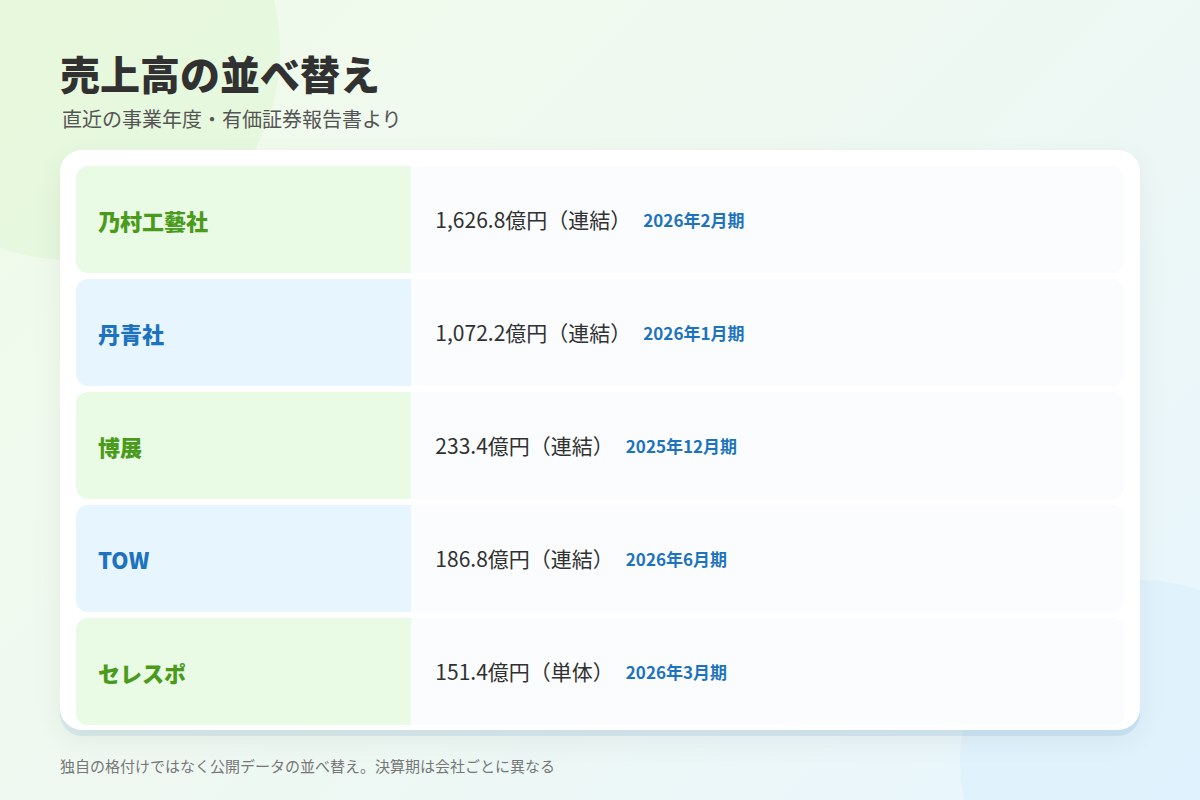Click the footnote 独自の格付けではなく公開データの並べ替え
Image resolution: width=1200 pixels, height=800 pixels.
[x=208, y=767]
